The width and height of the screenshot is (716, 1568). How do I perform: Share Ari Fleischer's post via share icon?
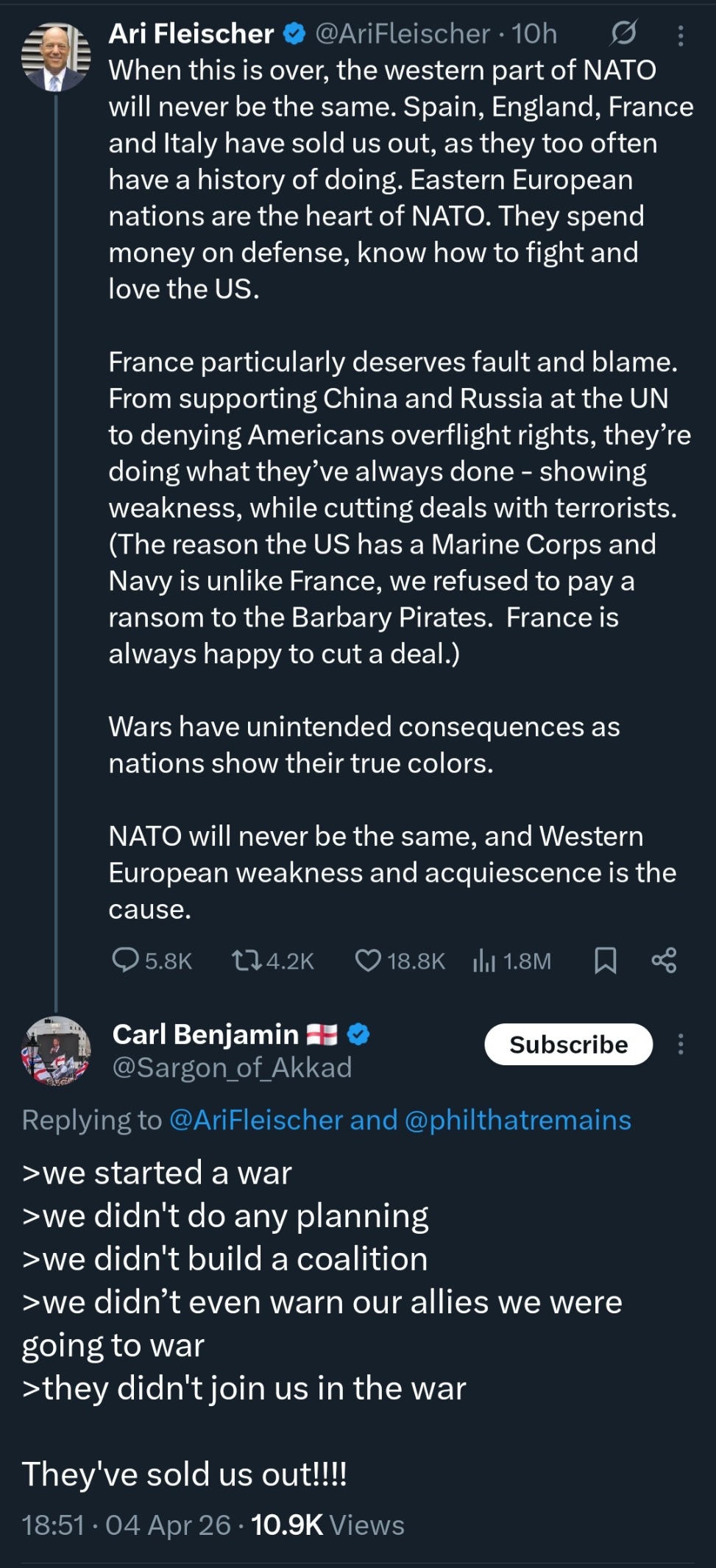pyautogui.click(x=664, y=960)
